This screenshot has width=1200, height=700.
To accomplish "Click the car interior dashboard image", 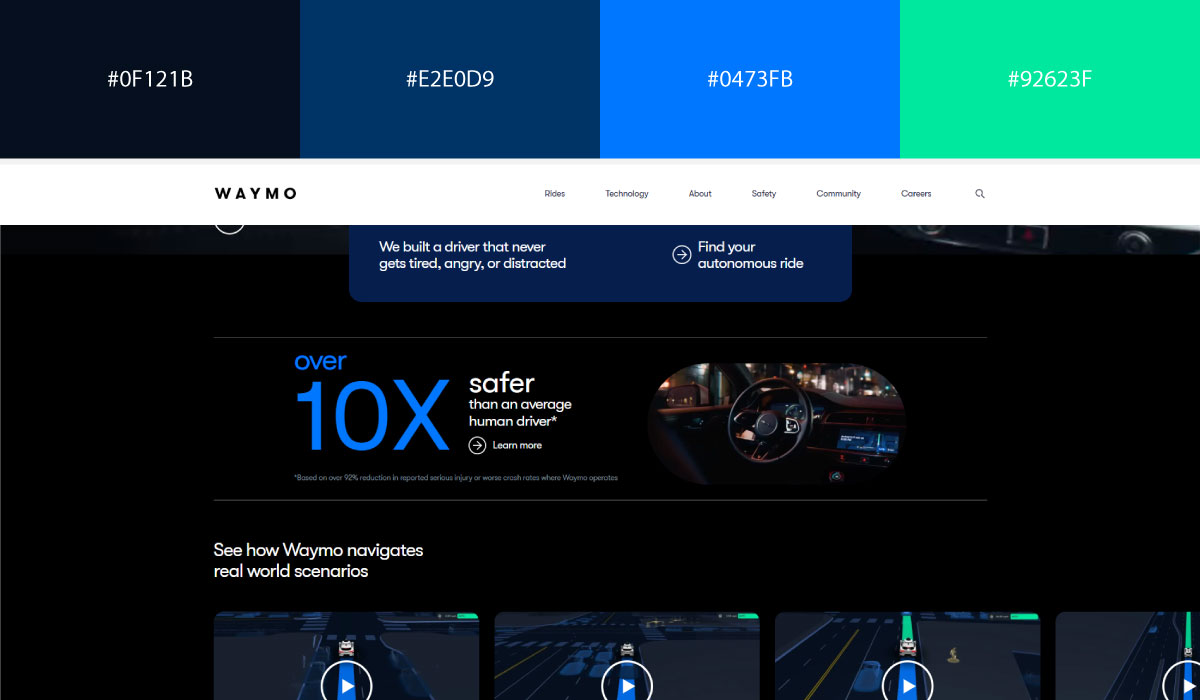I will (x=777, y=424).
